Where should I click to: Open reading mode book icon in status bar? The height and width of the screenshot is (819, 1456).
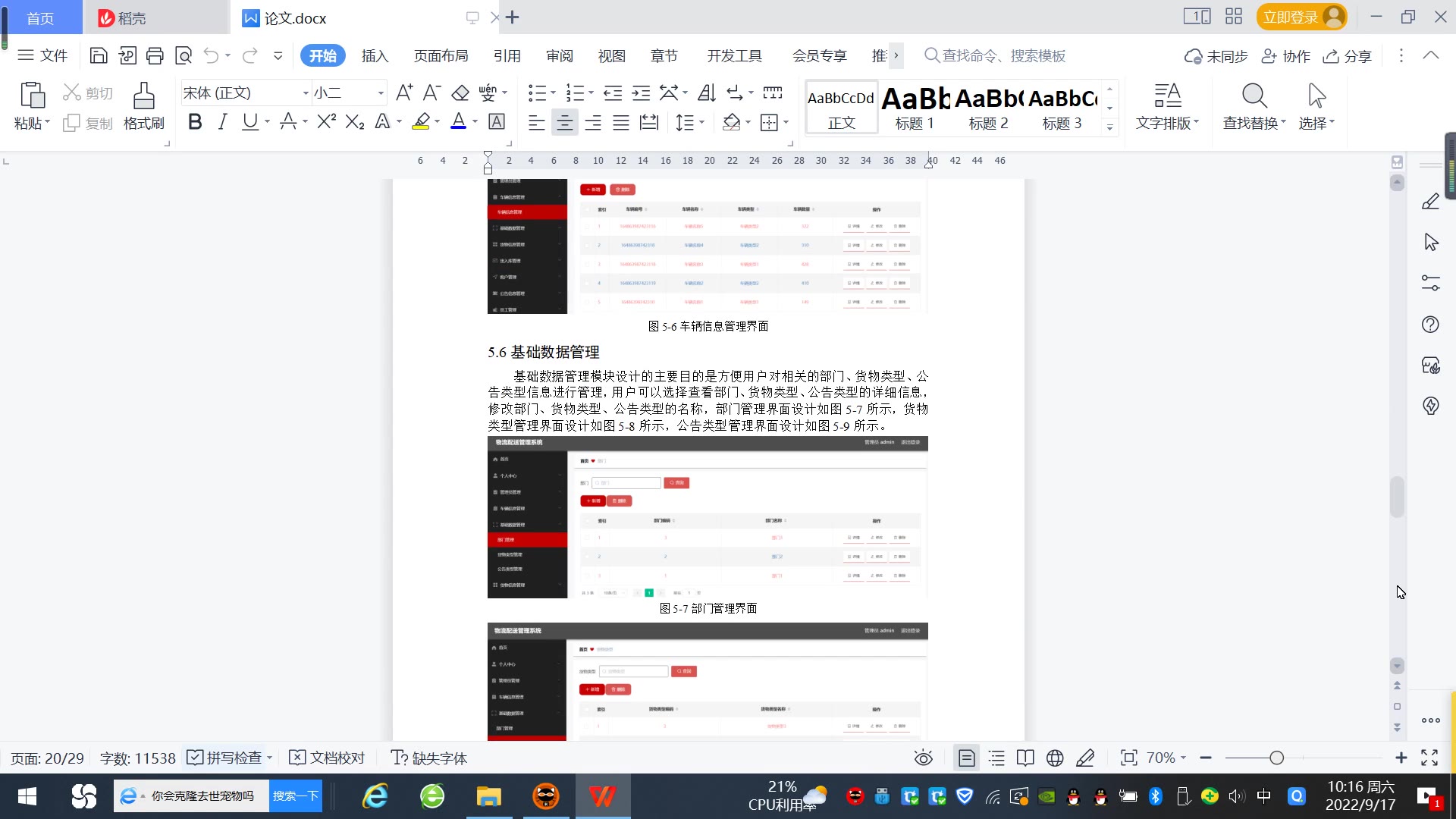point(1025,758)
